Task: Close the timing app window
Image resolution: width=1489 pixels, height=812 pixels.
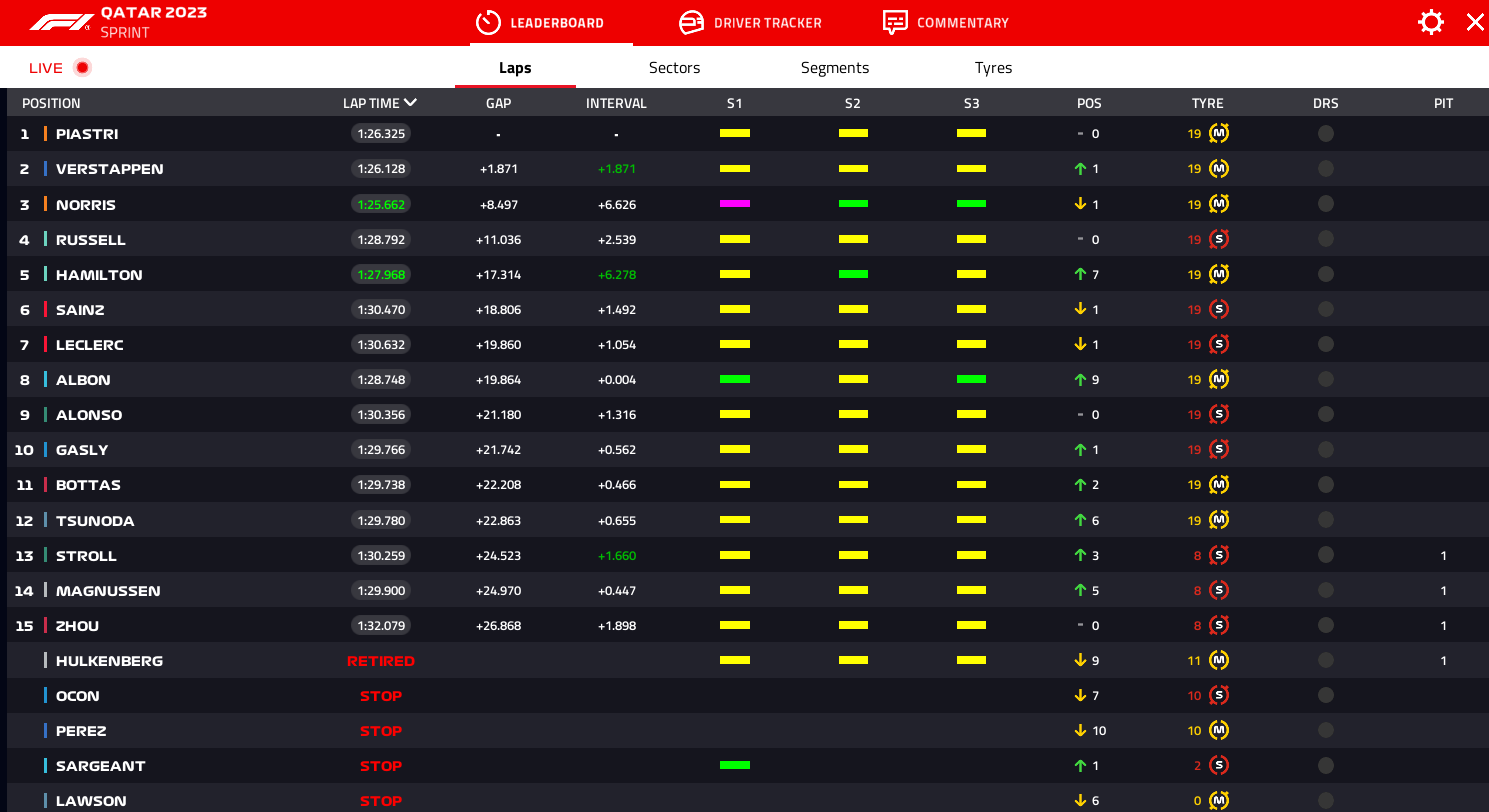Action: tap(1475, 22)
